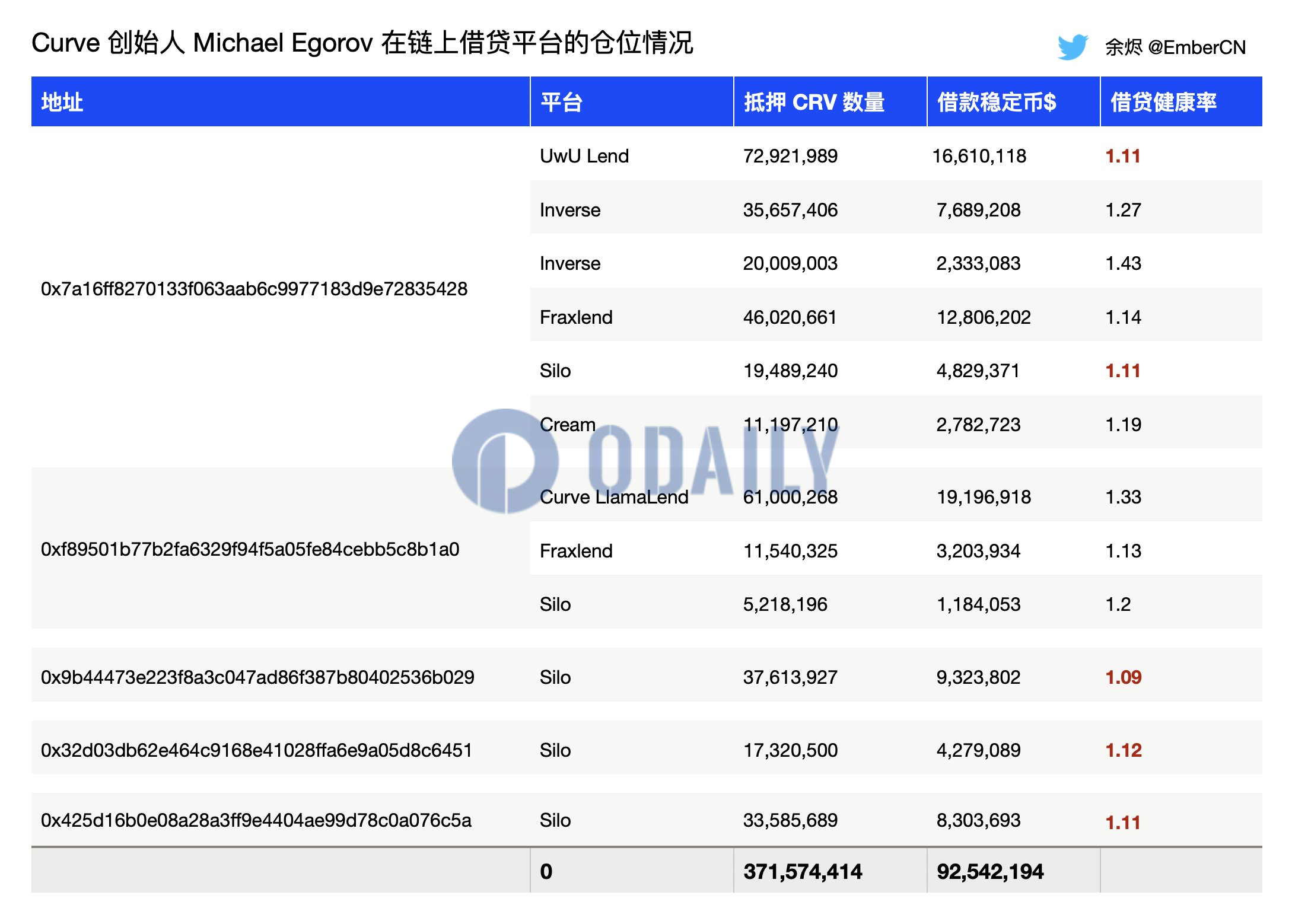This screenshot has height=924, width=1292.
Task: Click the 1.2 health rate value
Action: pos(1118,604)
